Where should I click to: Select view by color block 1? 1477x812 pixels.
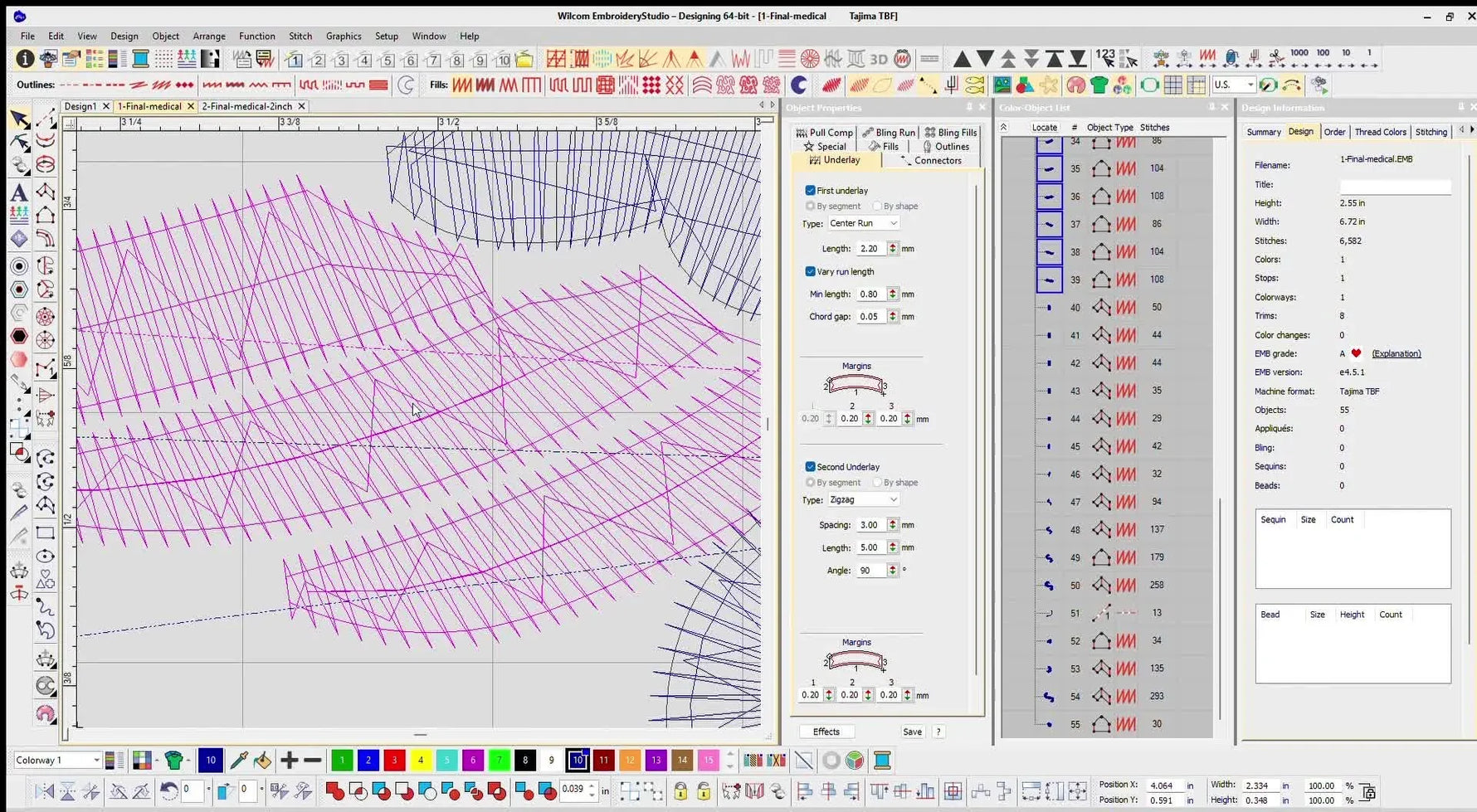click(x=295, y=59)
